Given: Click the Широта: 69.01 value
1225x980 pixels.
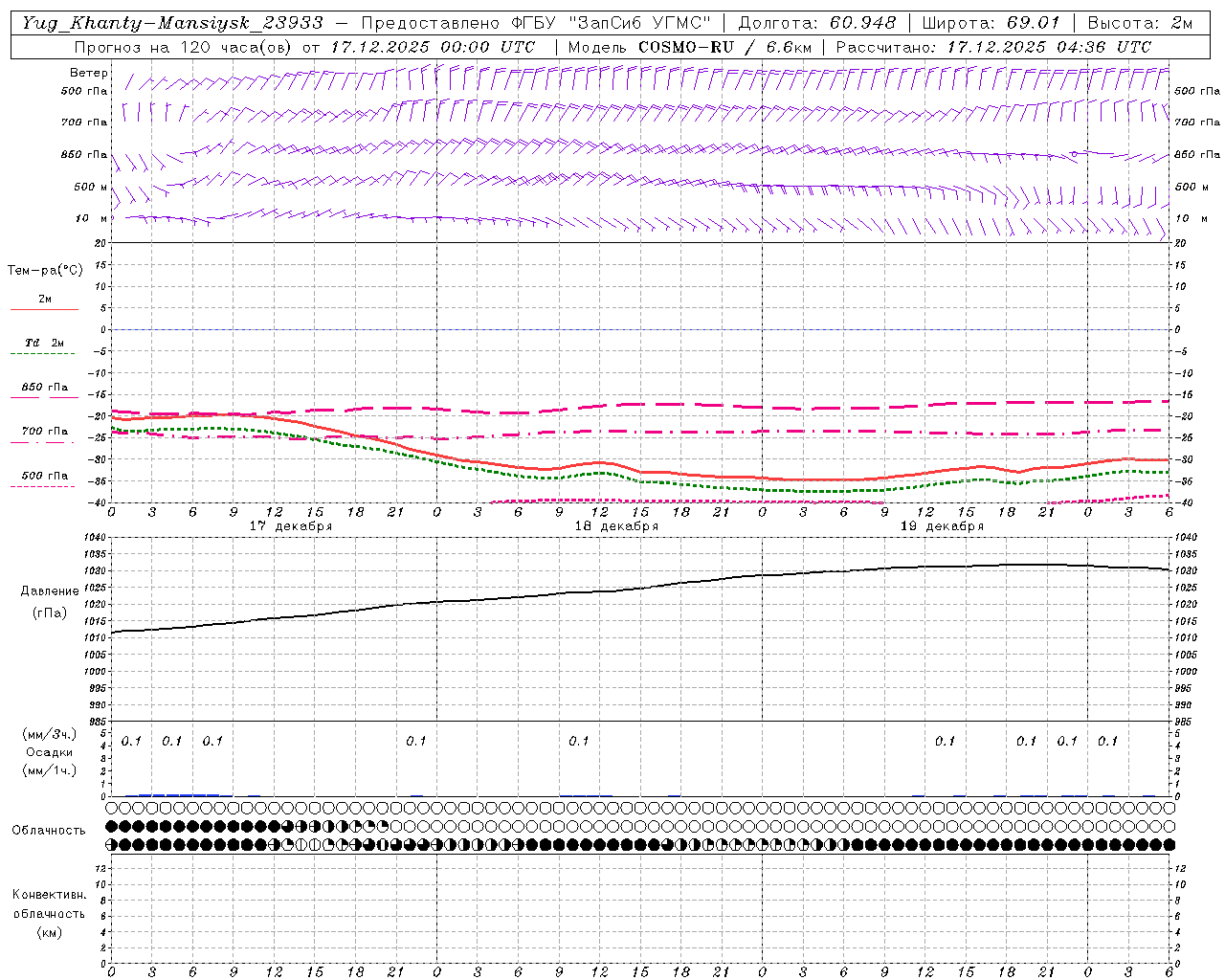Looking at the screenshot, I should click(x=991, y=23).
